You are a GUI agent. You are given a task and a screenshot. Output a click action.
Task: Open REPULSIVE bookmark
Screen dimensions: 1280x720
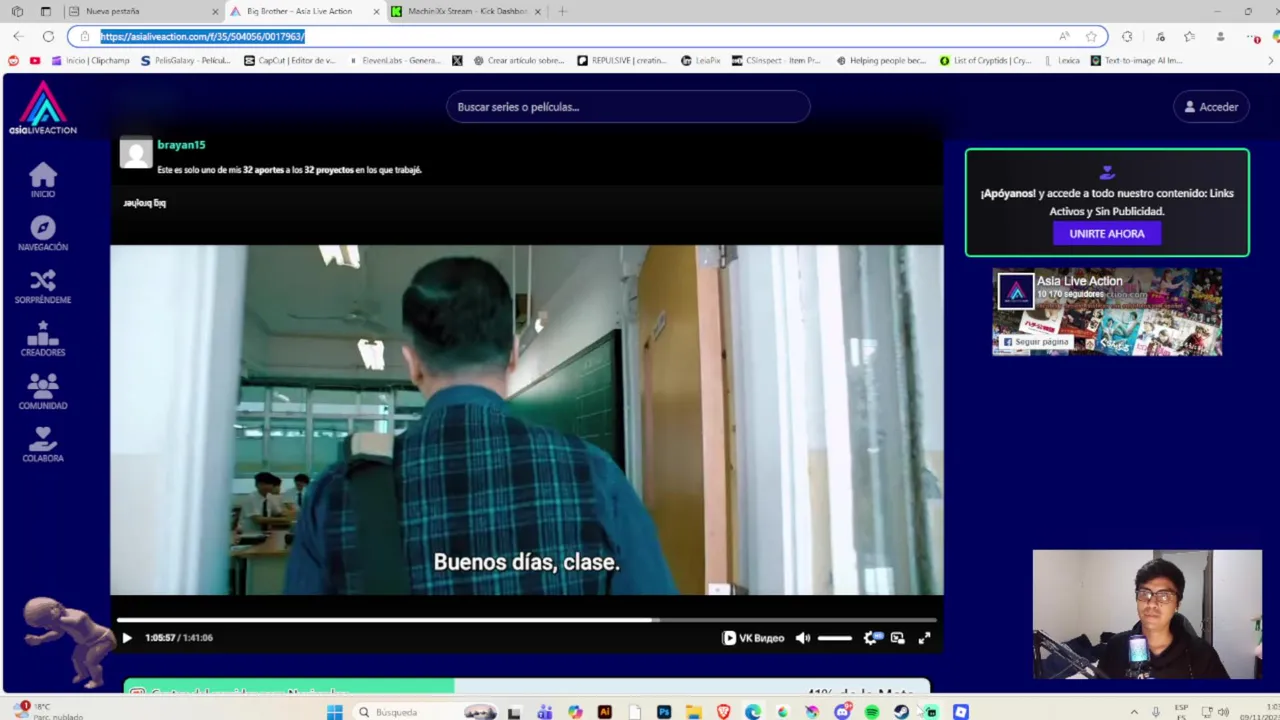pyautogui.click(x=622, y=60)
